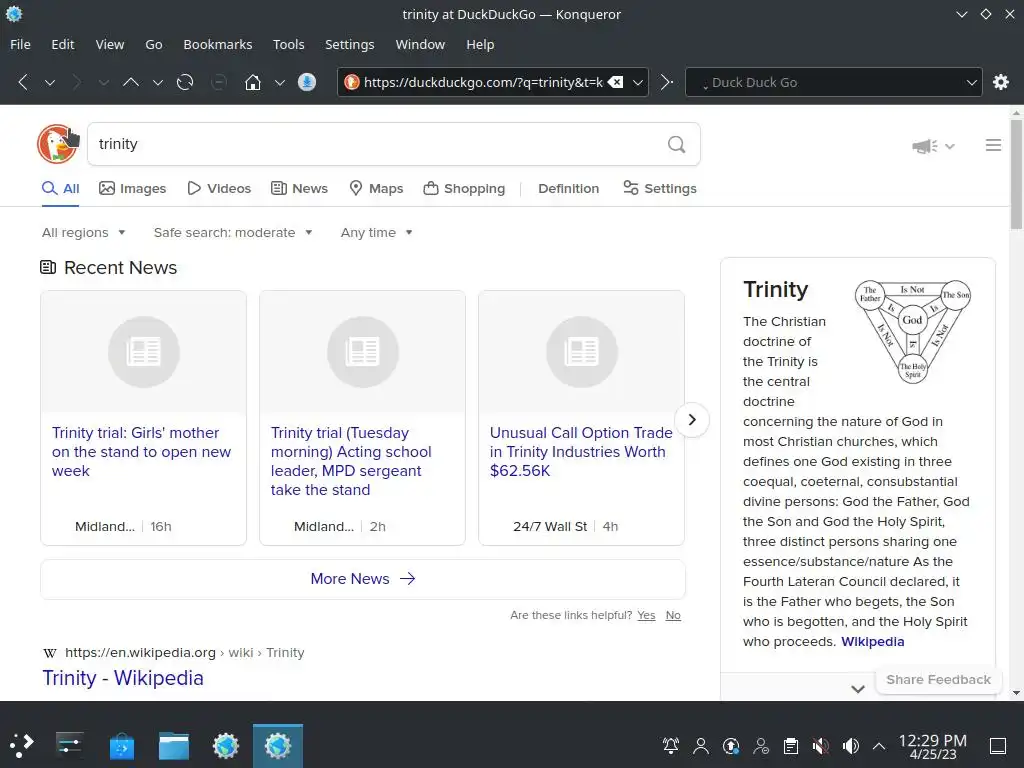Open 'Girls' mother on the stand' news article

pos(141,451)
